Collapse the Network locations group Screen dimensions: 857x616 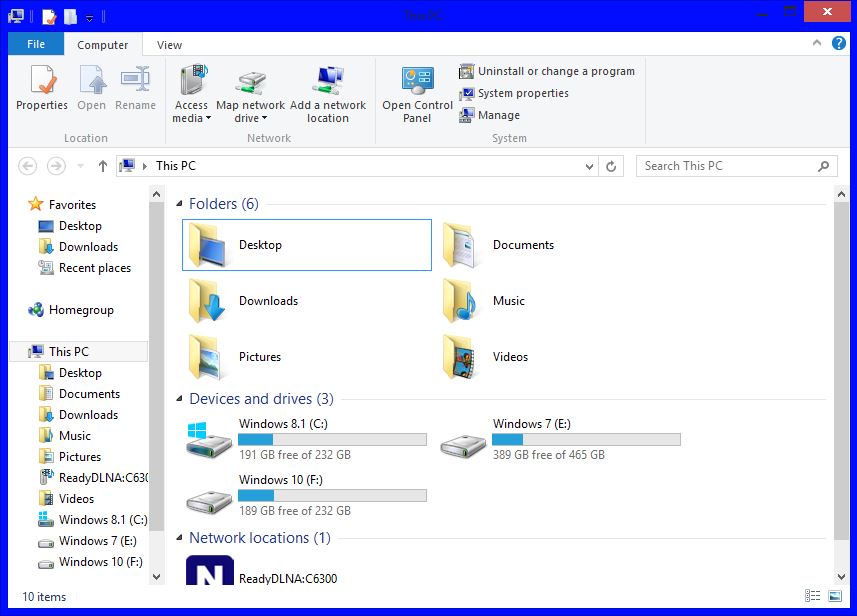coord(180,539)
